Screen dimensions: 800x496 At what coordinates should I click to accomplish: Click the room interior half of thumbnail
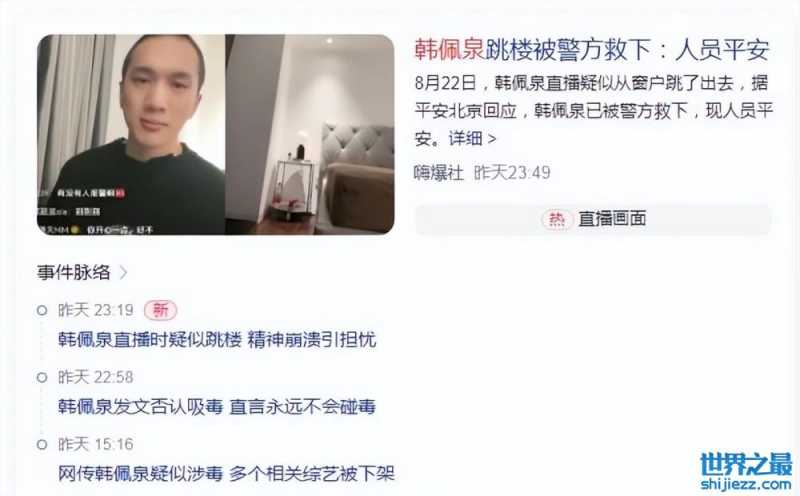coord(310,135)
